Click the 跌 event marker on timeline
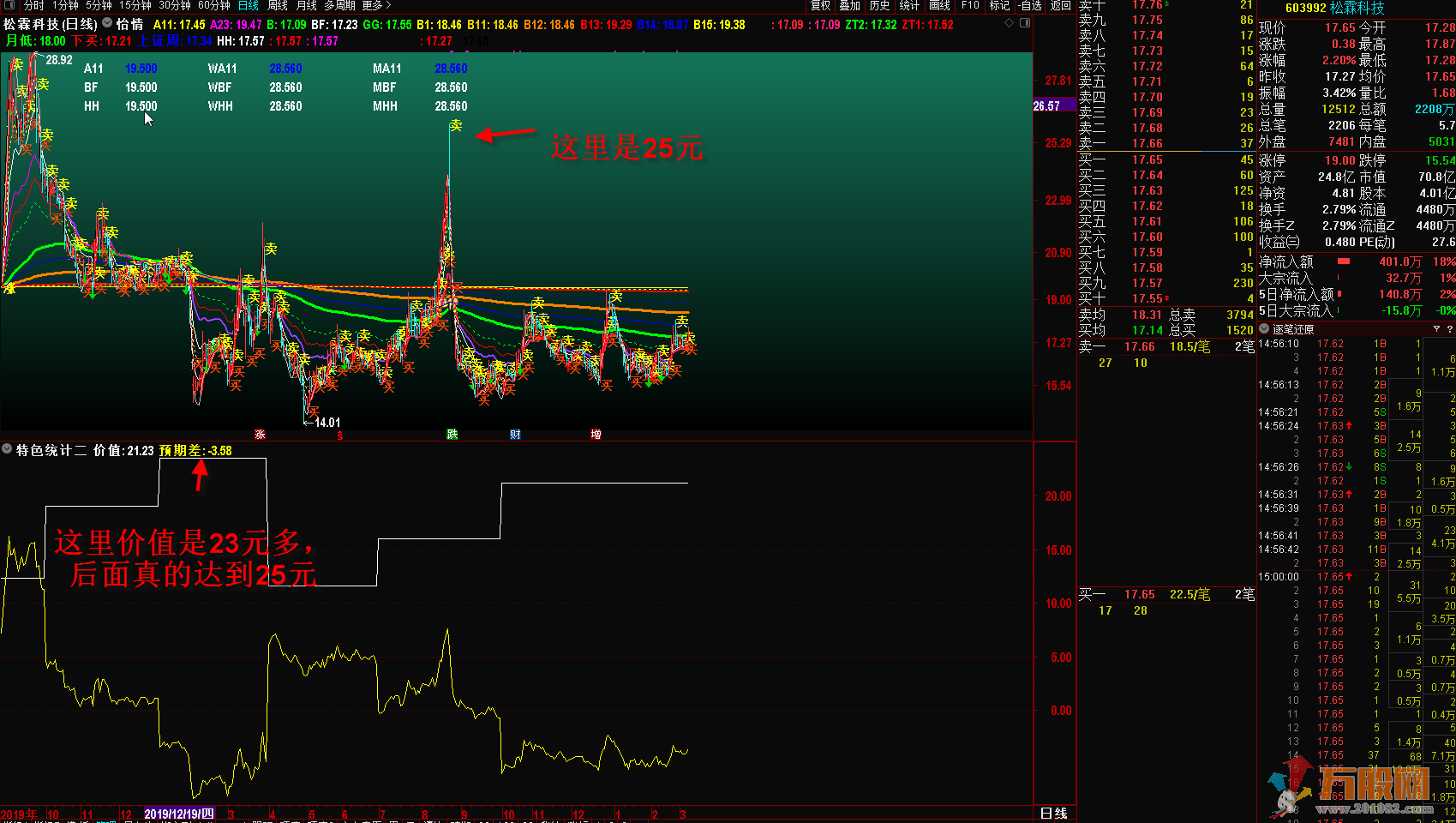1456x823 pixels. tap(452, 435)
